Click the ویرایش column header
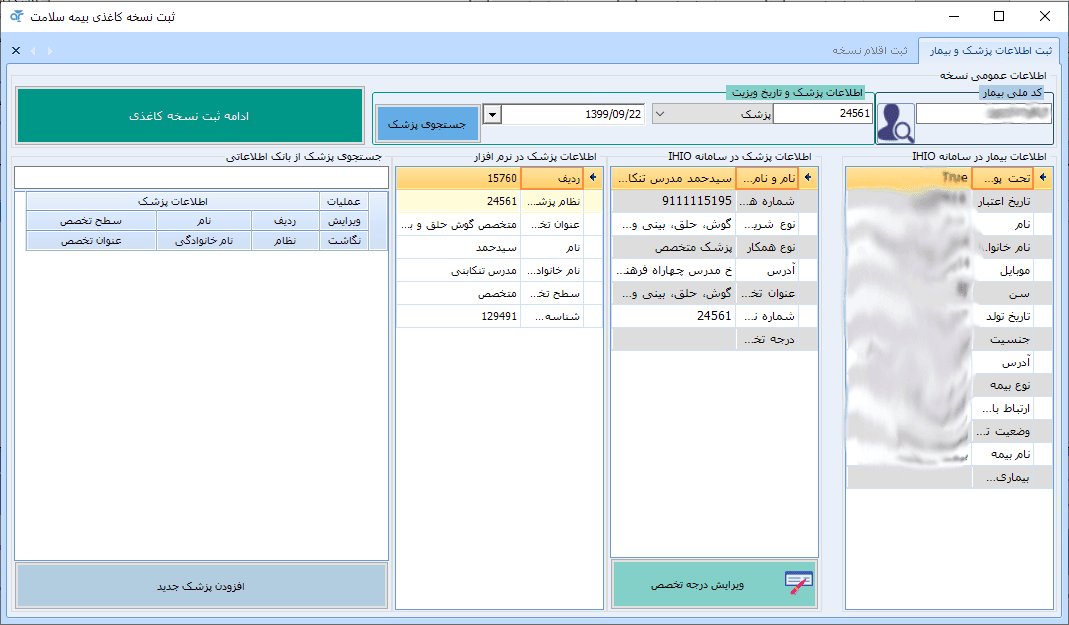This screenshot has height=625, width=1069. click(344, 221)
